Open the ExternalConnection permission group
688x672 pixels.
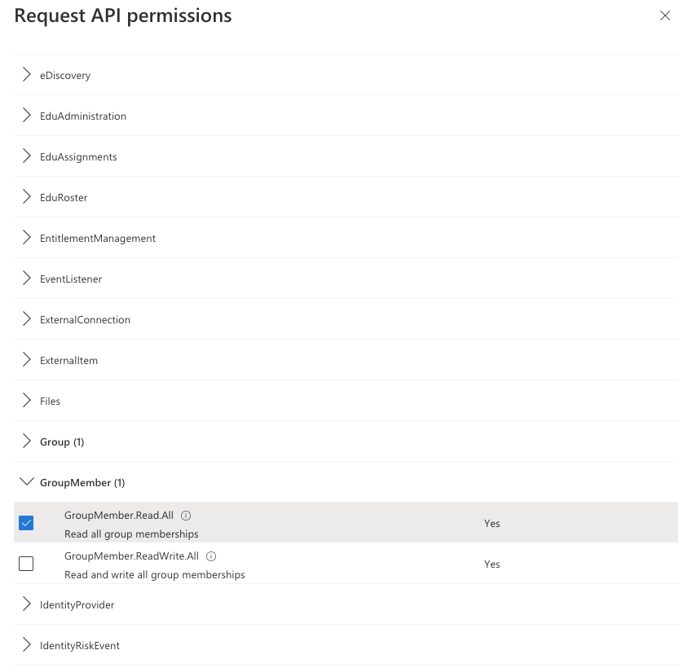click(85, 320)
